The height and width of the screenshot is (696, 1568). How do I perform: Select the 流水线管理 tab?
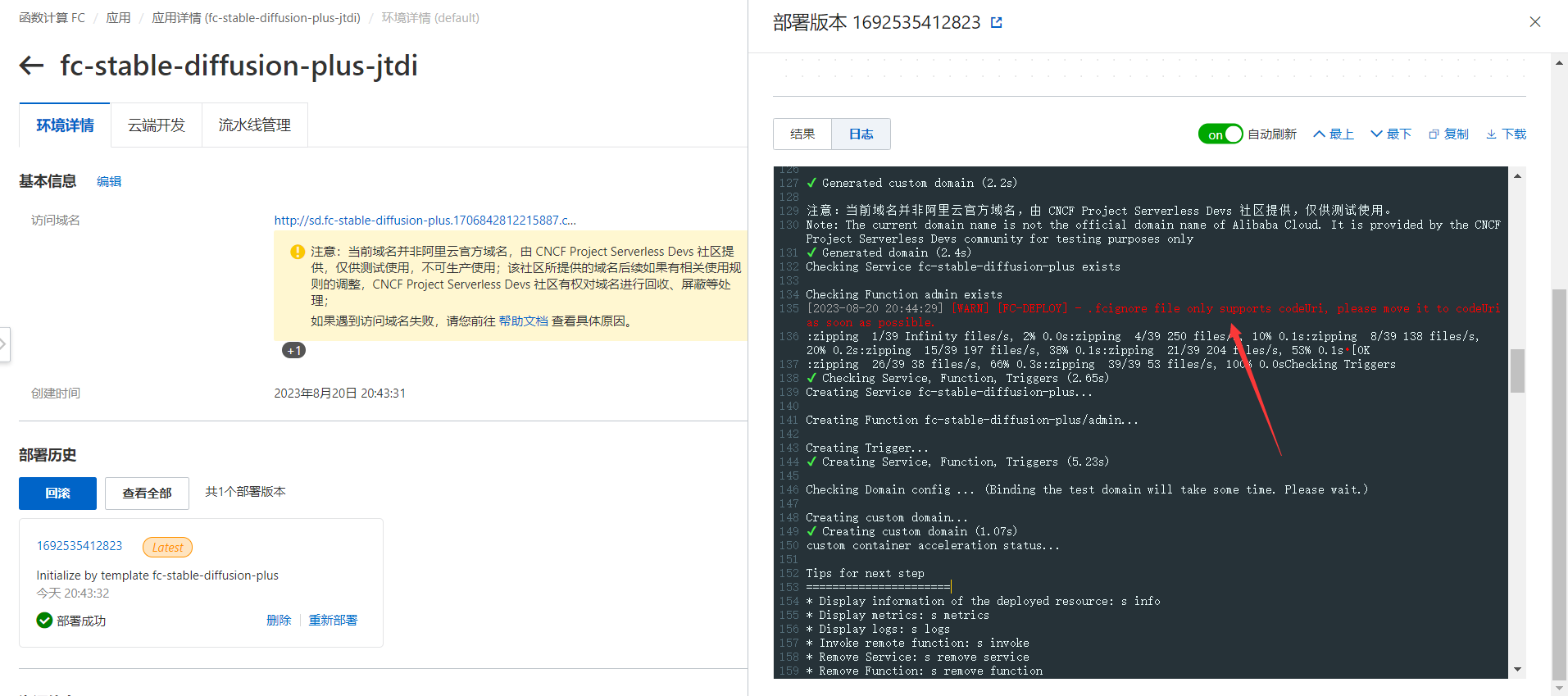click(255, 125)
